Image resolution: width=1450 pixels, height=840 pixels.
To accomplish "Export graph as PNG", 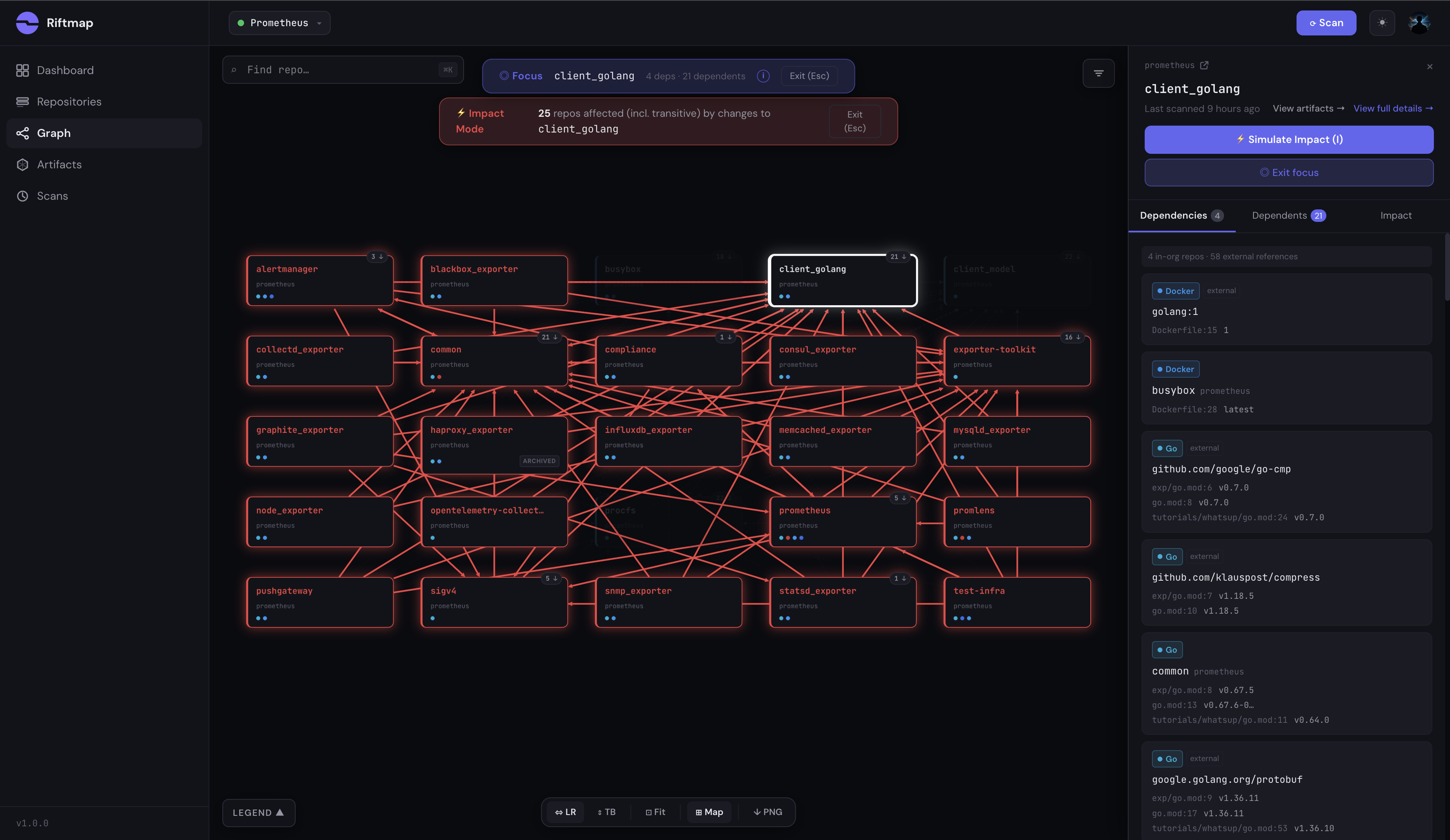I will click(768, 812).
